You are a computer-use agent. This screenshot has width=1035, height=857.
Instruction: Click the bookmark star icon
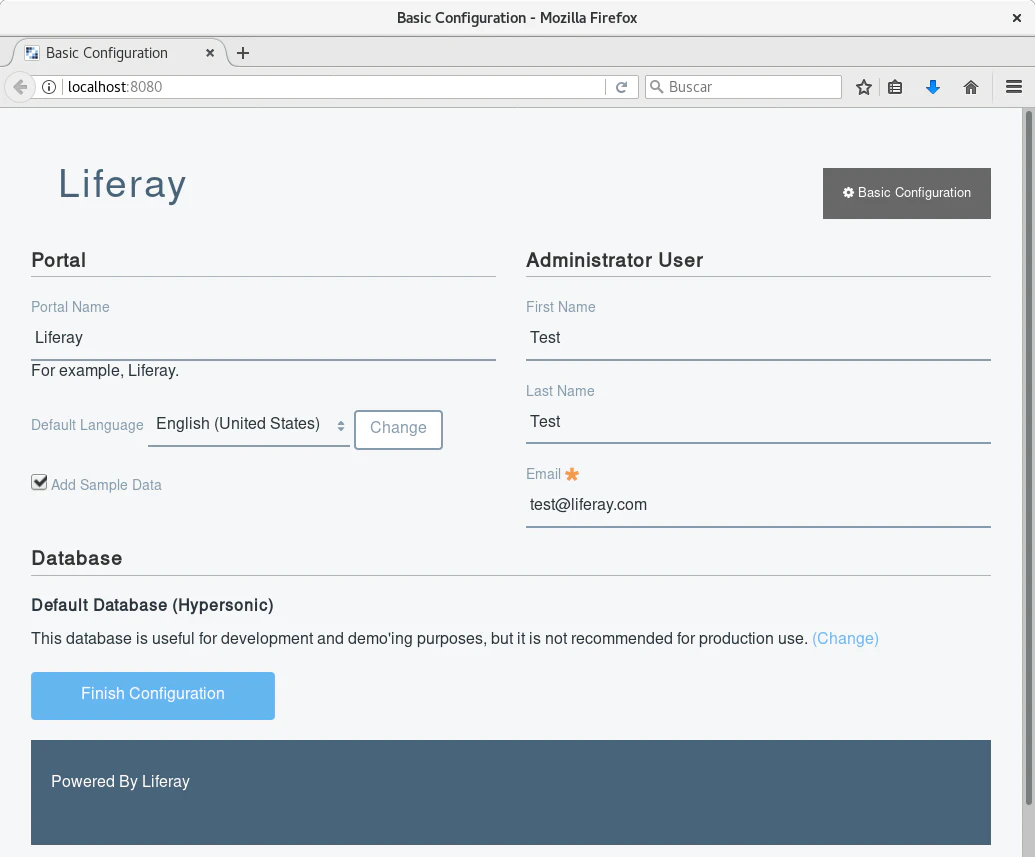click(x=864, y=87)
